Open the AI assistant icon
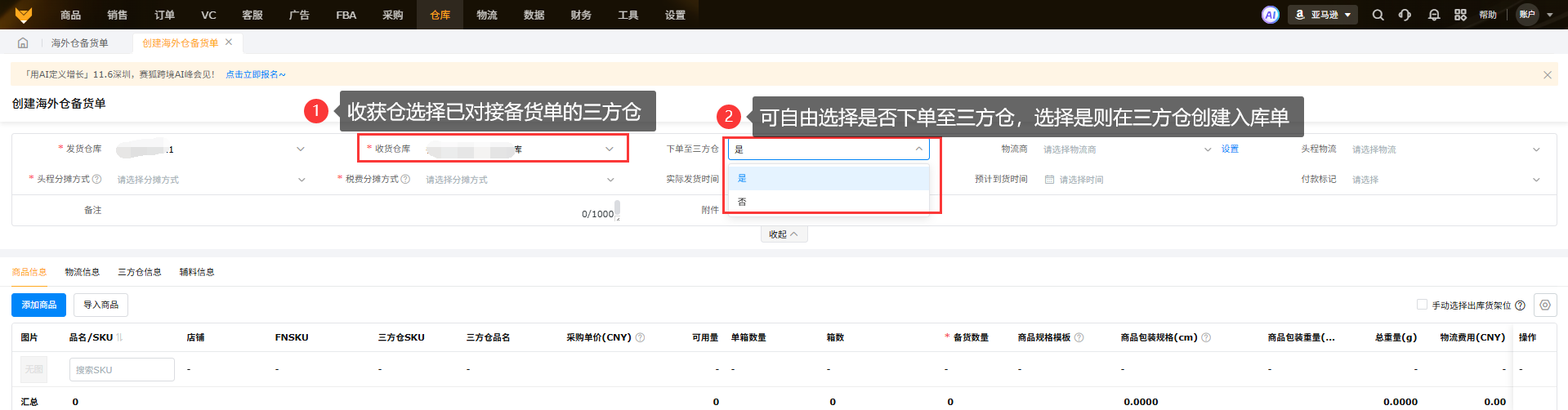 (1270, 15)
